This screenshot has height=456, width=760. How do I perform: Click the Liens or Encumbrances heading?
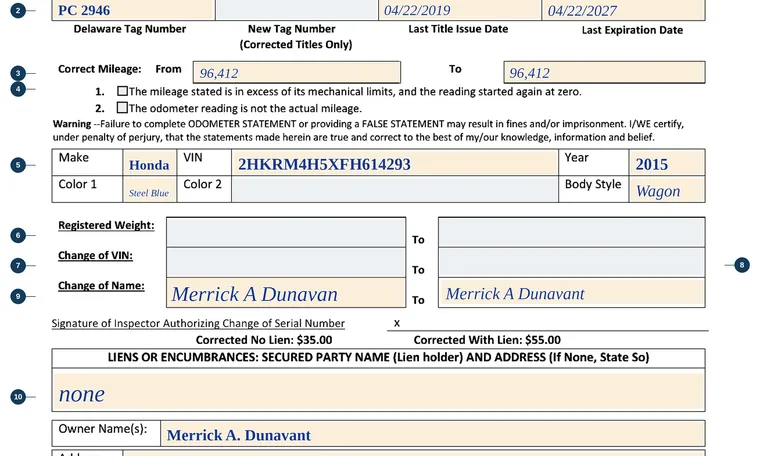pos(378,358)
